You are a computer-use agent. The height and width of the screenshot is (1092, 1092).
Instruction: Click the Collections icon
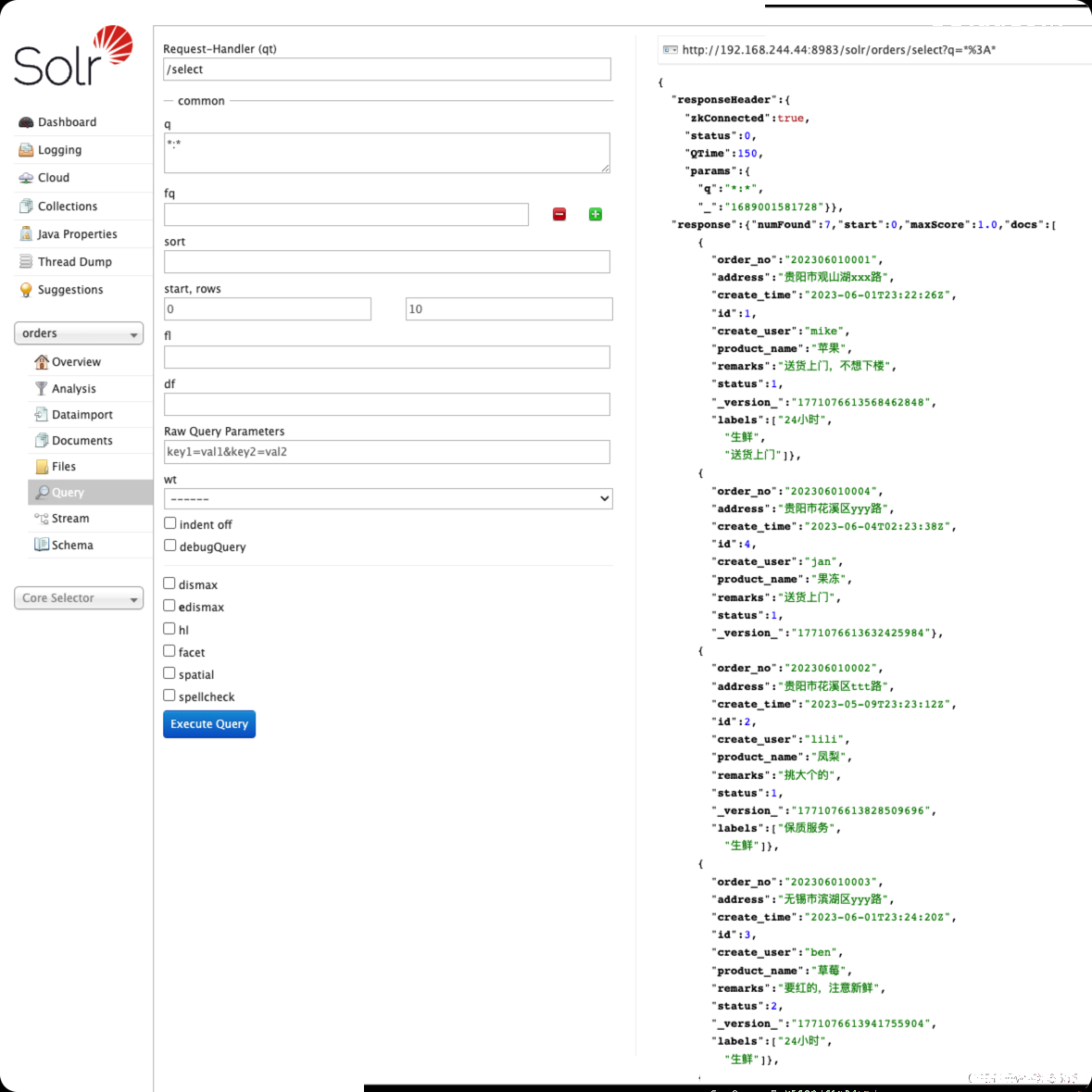(26, 207)
